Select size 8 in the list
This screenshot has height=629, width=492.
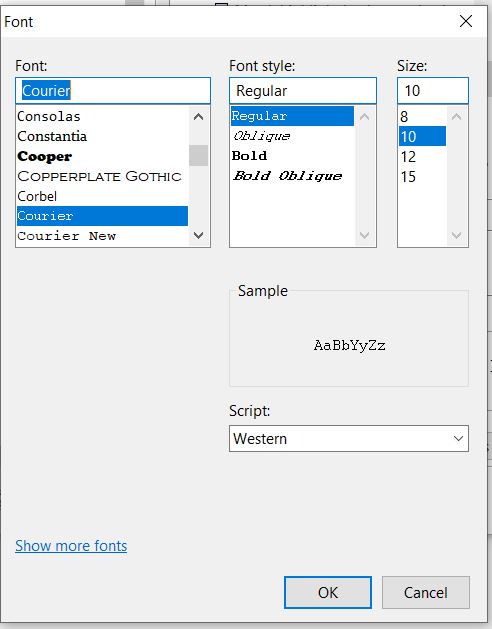(x=422, y=116)
